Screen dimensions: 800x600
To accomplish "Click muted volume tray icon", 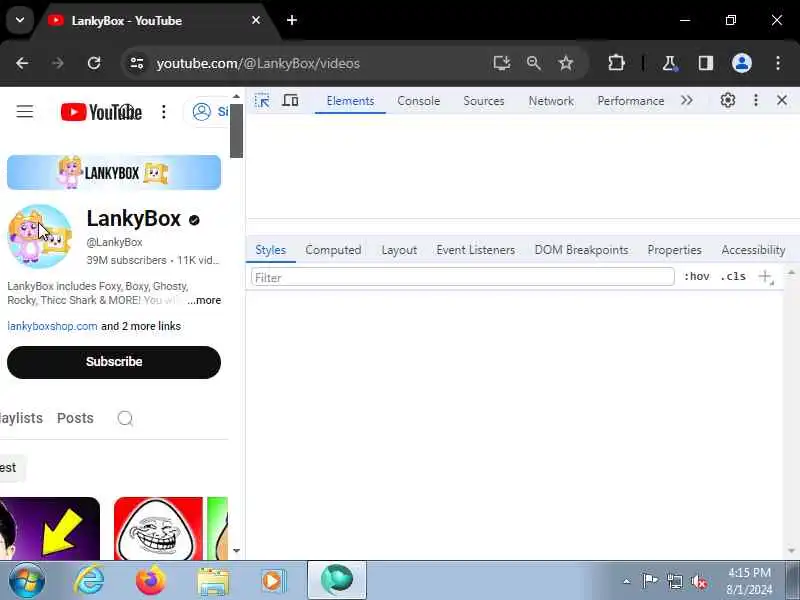I will [698, 581].
